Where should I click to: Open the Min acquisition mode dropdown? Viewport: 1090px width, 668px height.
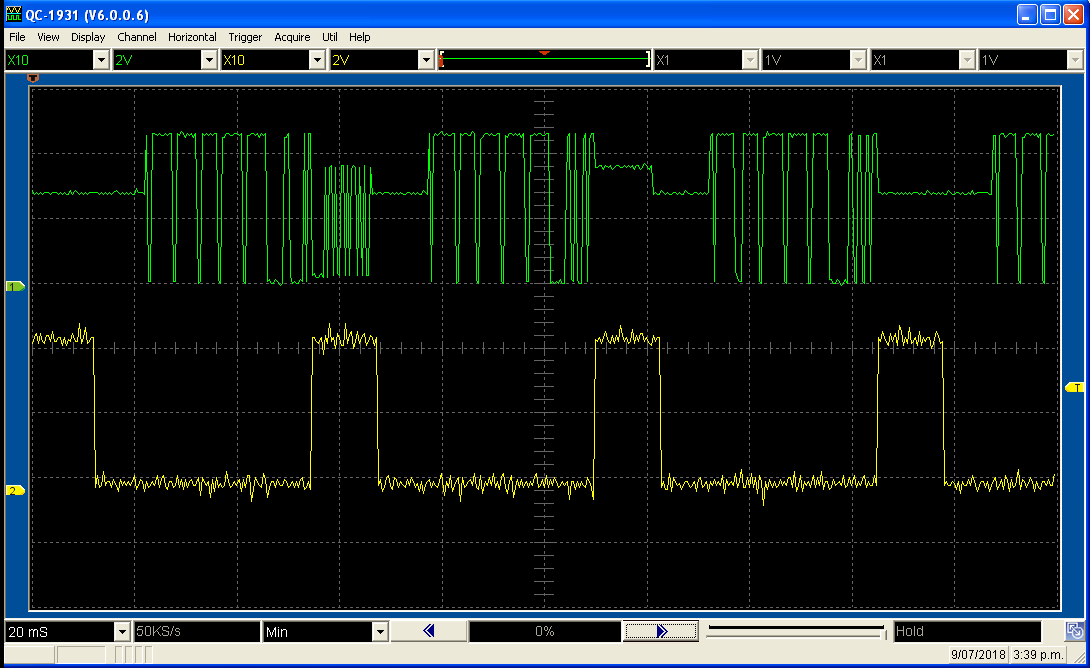(379, 631)
